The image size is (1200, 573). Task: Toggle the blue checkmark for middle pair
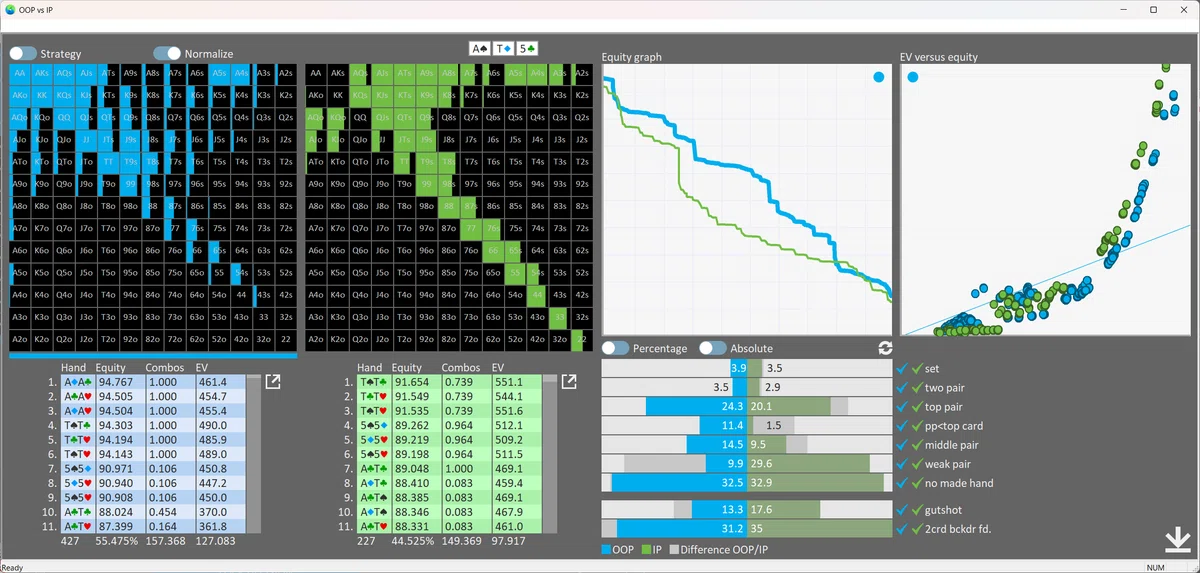902,445
